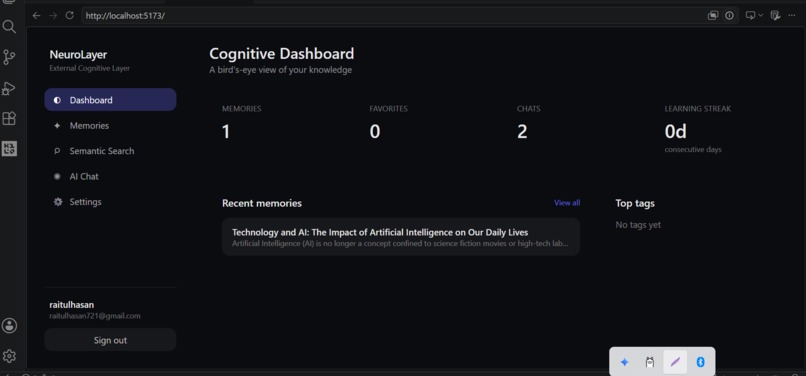Open the Technology and AI memory card
806x376 pixels.
(401, 237)
